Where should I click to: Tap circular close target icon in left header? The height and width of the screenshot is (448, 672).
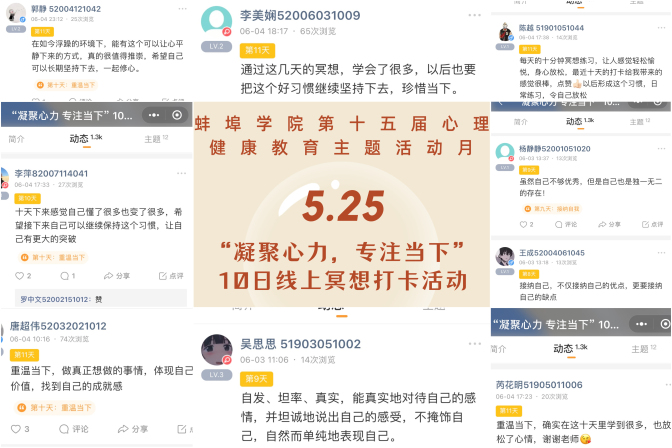[177, 115]
